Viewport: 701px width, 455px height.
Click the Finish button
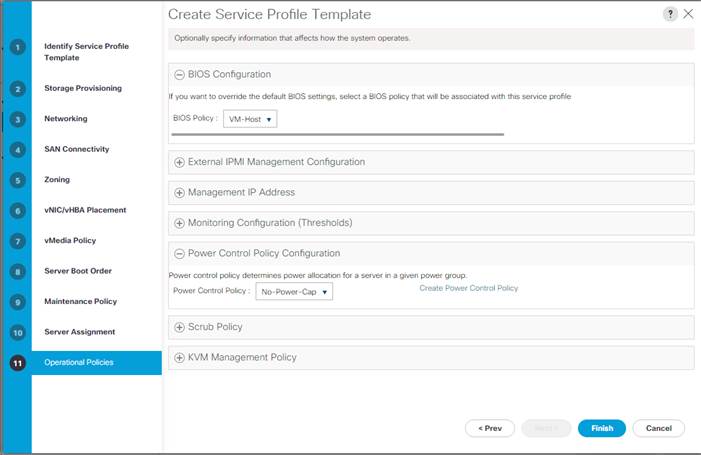602,428
